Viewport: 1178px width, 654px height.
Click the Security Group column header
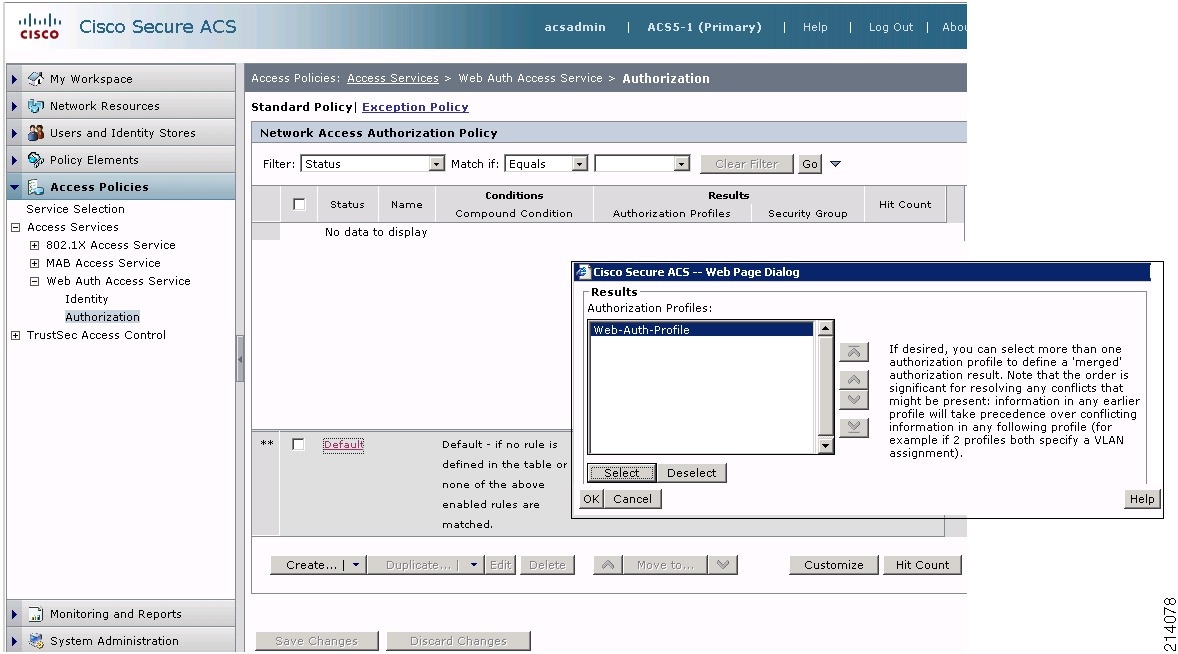[x=808, y=213]
